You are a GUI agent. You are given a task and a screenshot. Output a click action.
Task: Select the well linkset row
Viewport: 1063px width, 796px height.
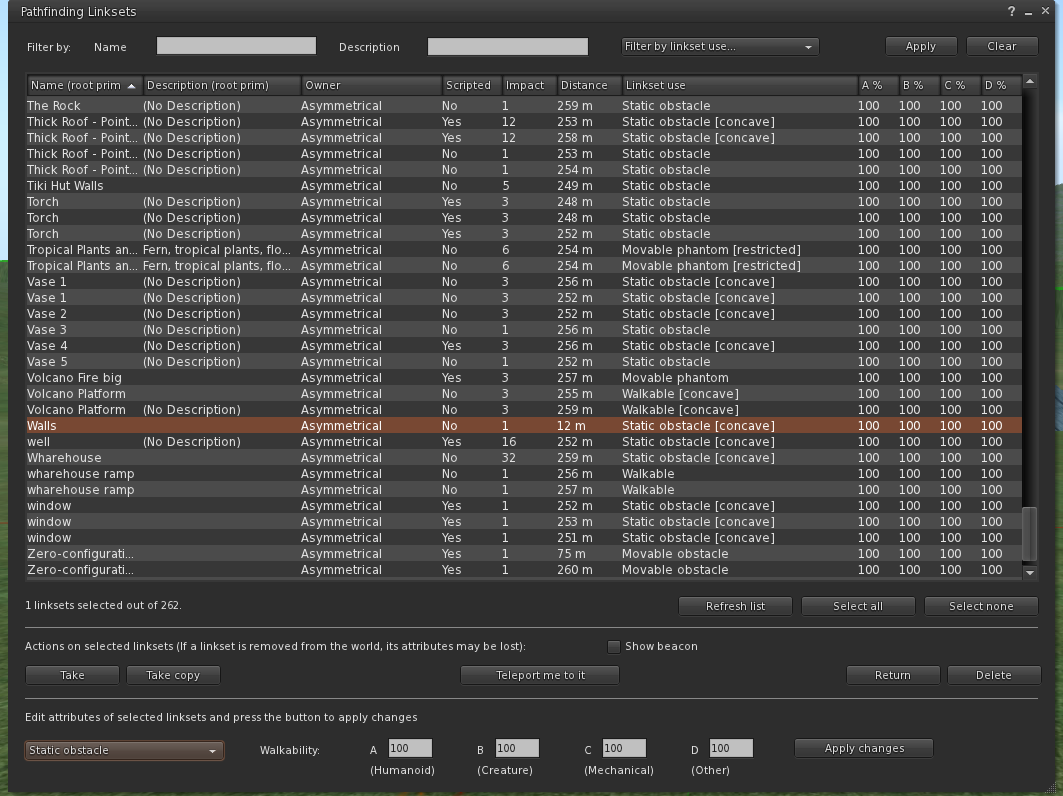click(523, 442)
